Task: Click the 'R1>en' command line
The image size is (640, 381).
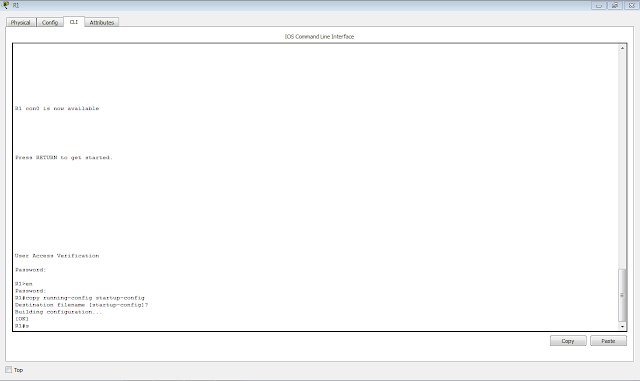Action: tap(24, 283)
